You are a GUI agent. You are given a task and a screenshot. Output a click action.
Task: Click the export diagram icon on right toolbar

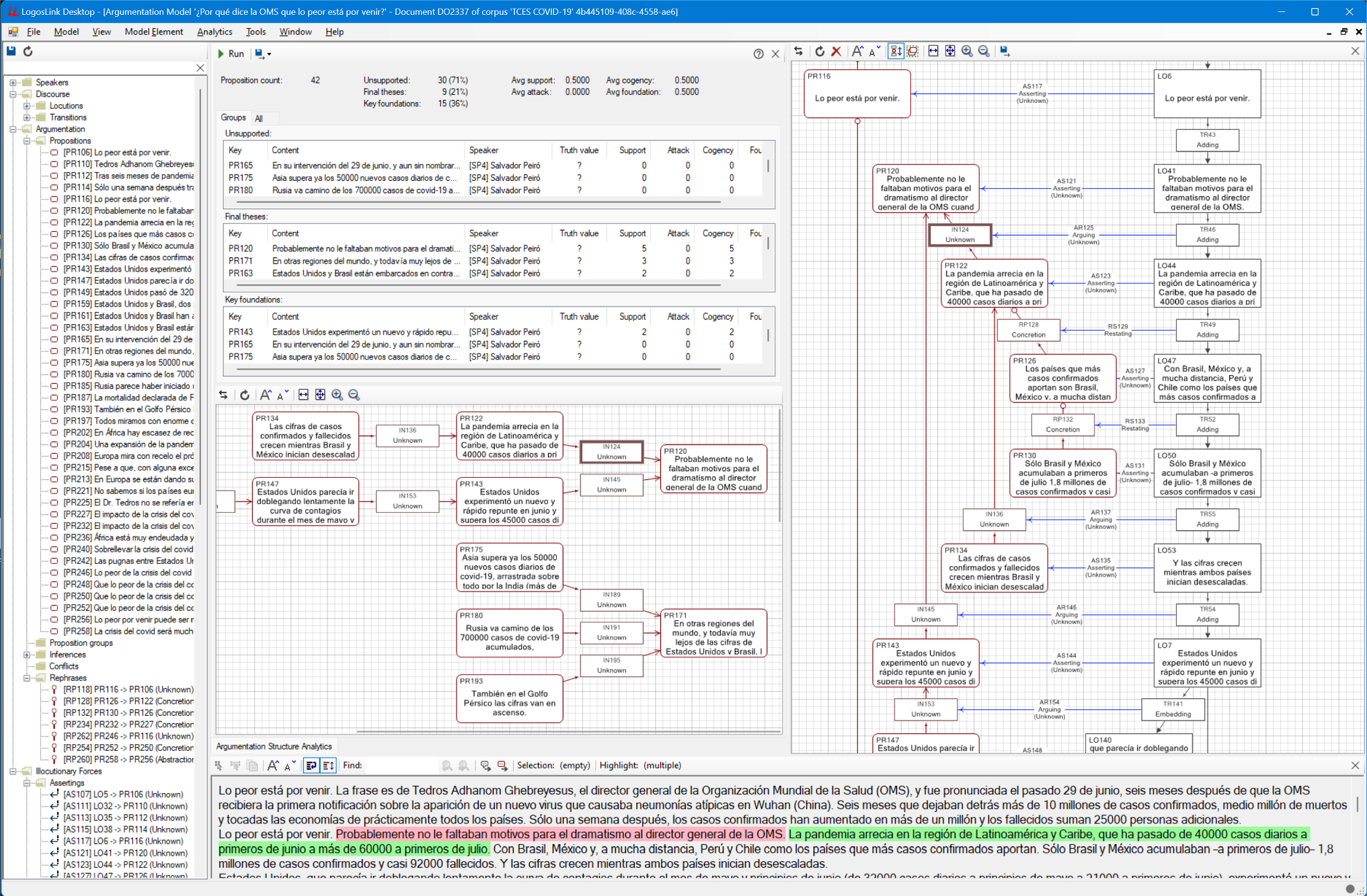pyautogui.click(x=1005, y=51)
